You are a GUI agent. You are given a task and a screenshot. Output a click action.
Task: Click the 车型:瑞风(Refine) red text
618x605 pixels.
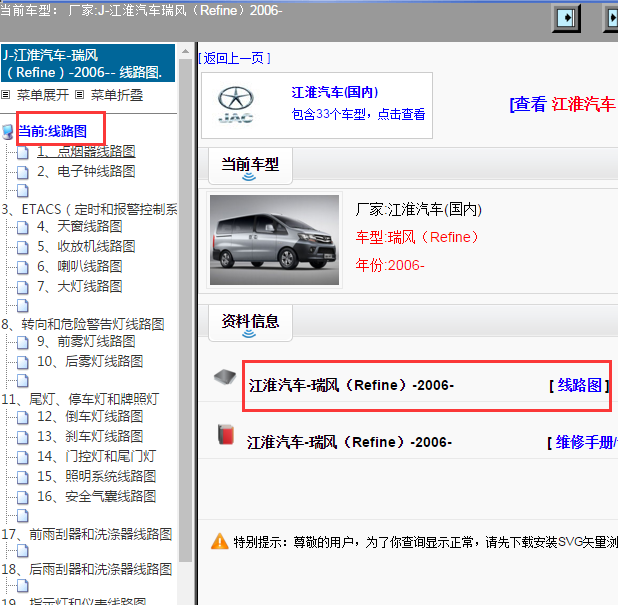(x=417, y=237)
